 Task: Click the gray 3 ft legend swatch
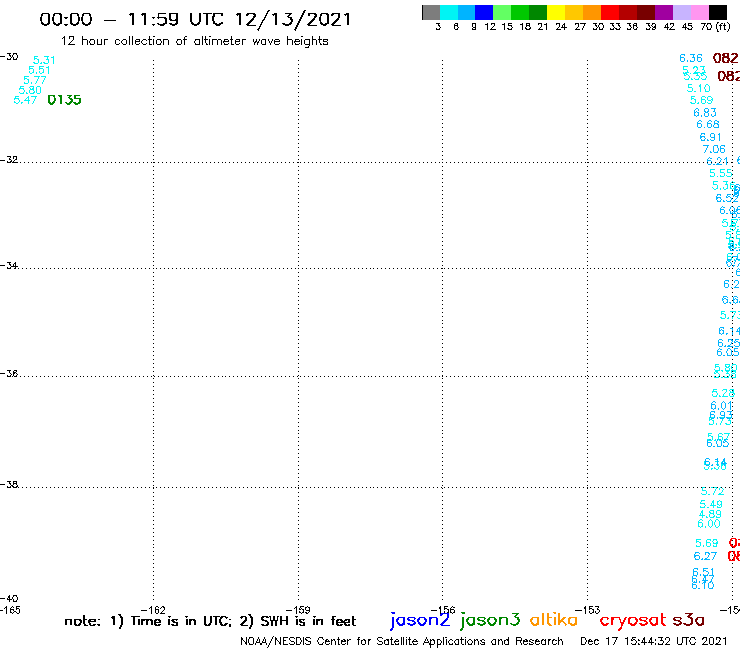point(431,12)
